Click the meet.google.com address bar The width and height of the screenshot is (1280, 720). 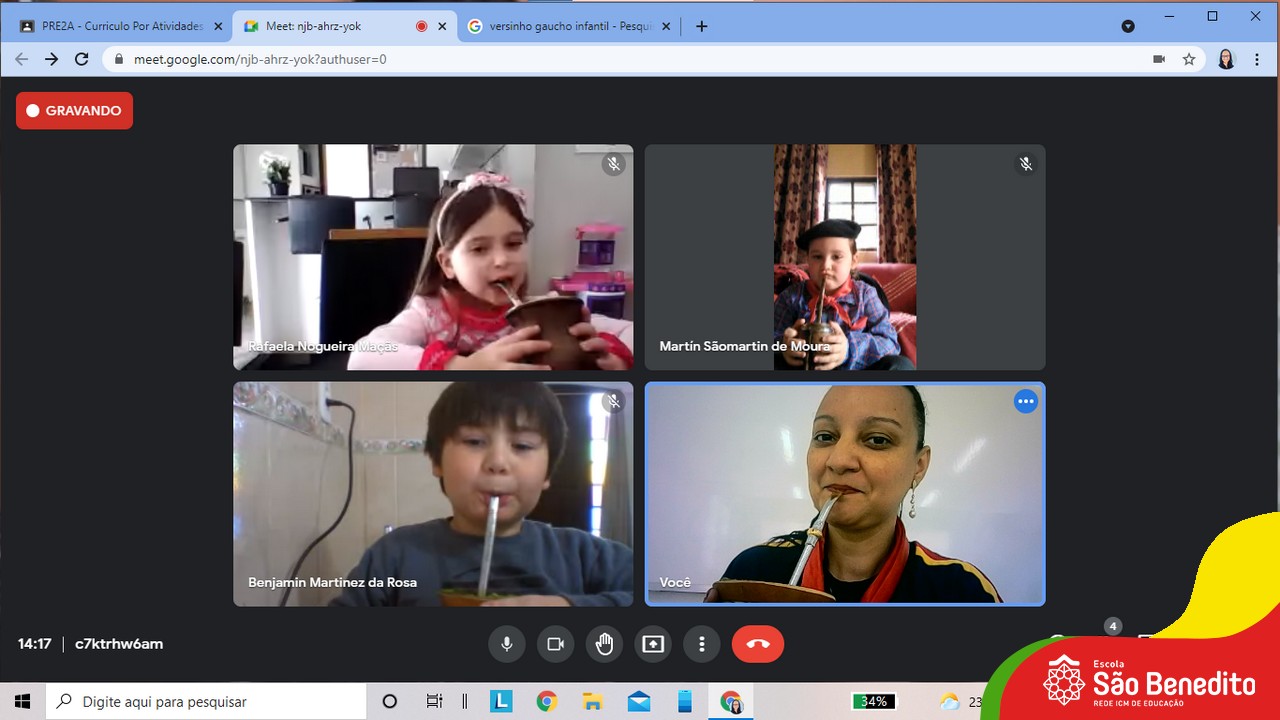click(x=600, y=60)
